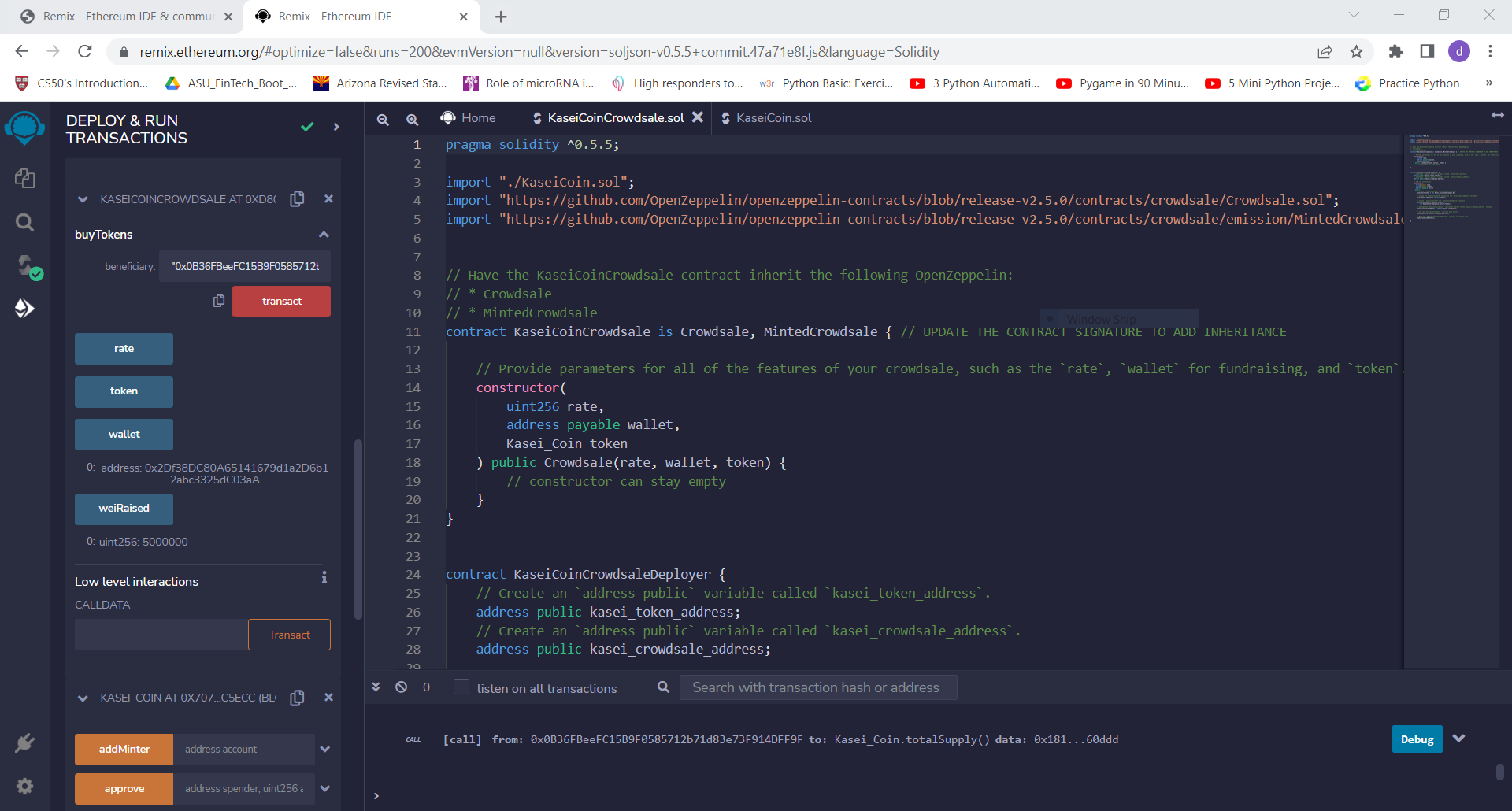The height and width of the screenshot is (811, 1512).
Task: Open the Search in files sidebar icon
Action: (x=24, y=223)
